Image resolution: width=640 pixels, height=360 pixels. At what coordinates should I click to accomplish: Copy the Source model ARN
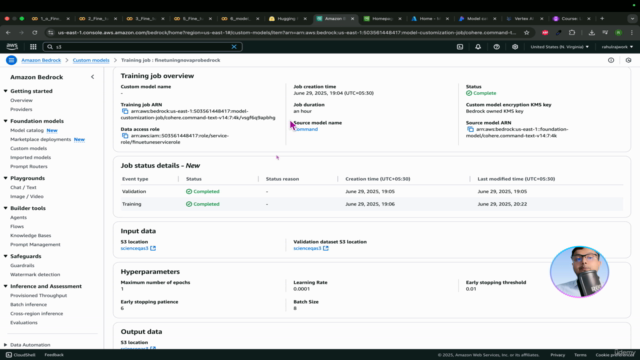[470, 129]
